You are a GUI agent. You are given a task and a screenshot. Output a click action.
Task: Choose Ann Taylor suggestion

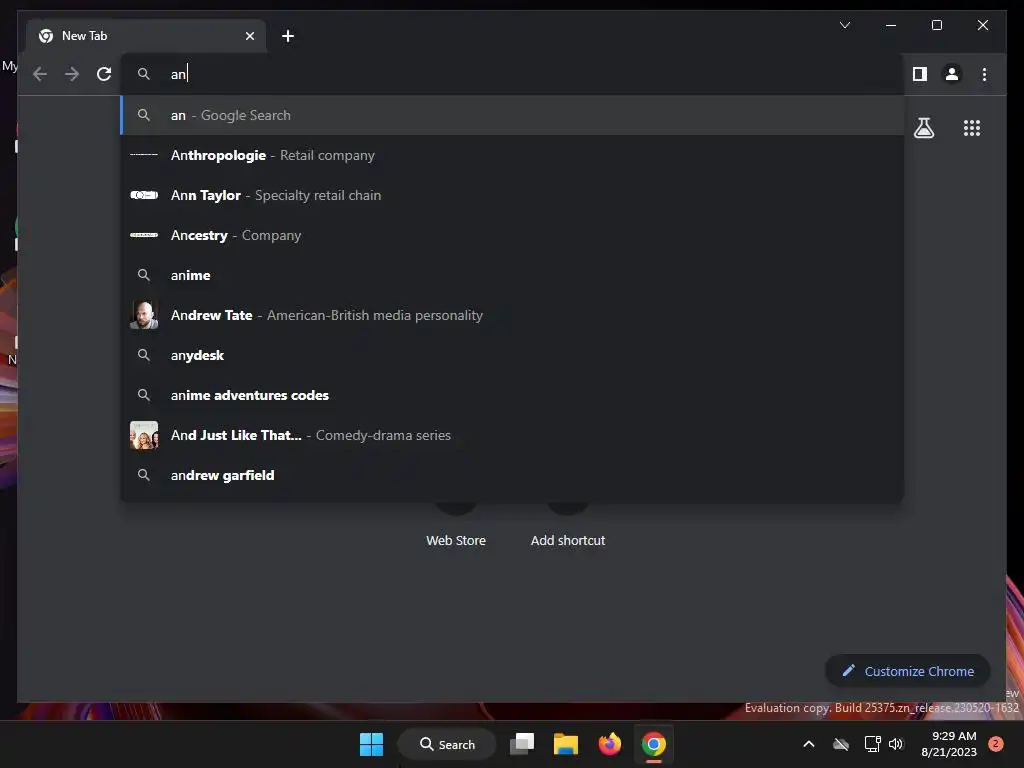[x=513, y=195]
